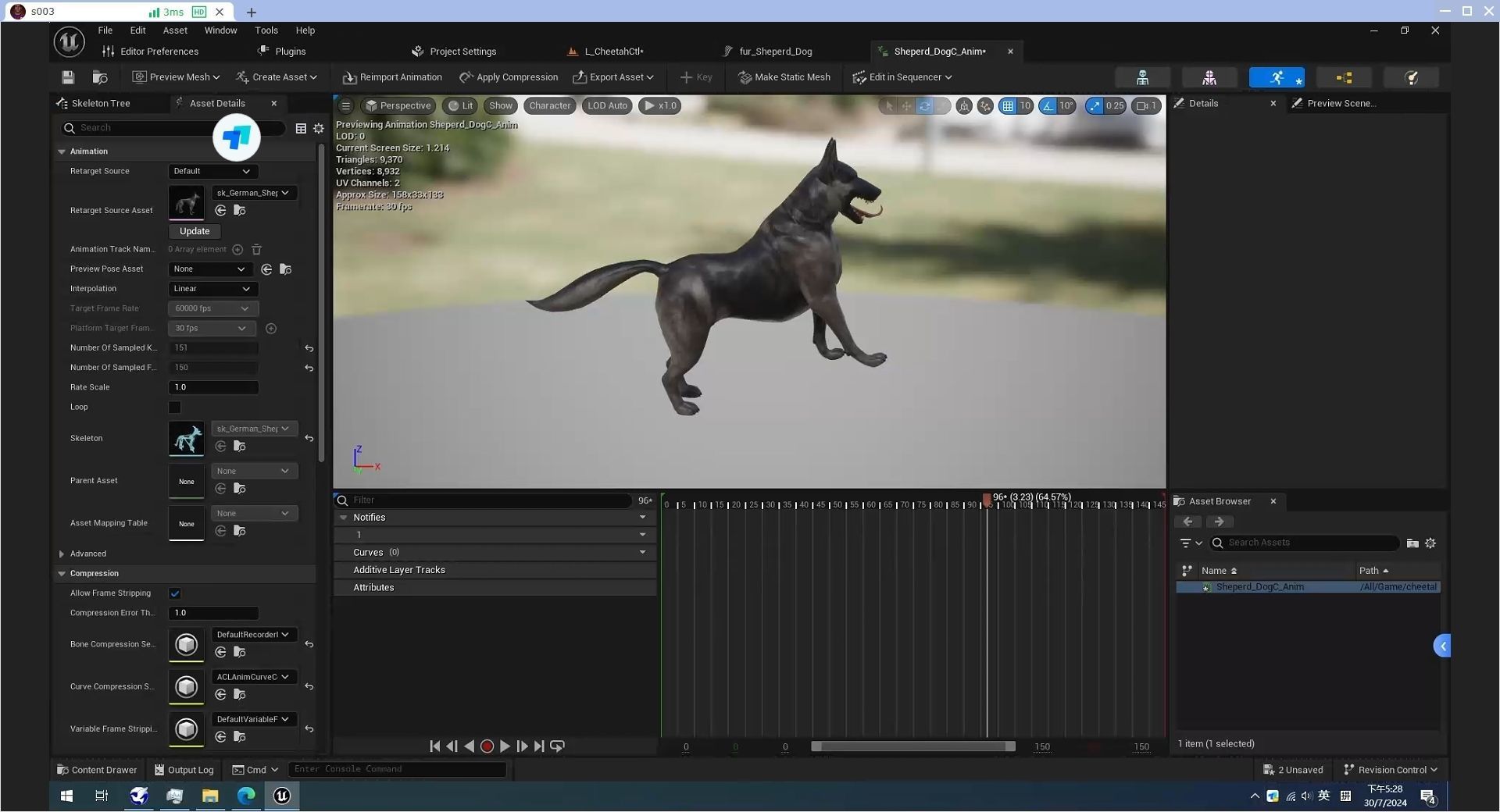Click the timeline scrubber playhead at frame 96

pos(987,500)
